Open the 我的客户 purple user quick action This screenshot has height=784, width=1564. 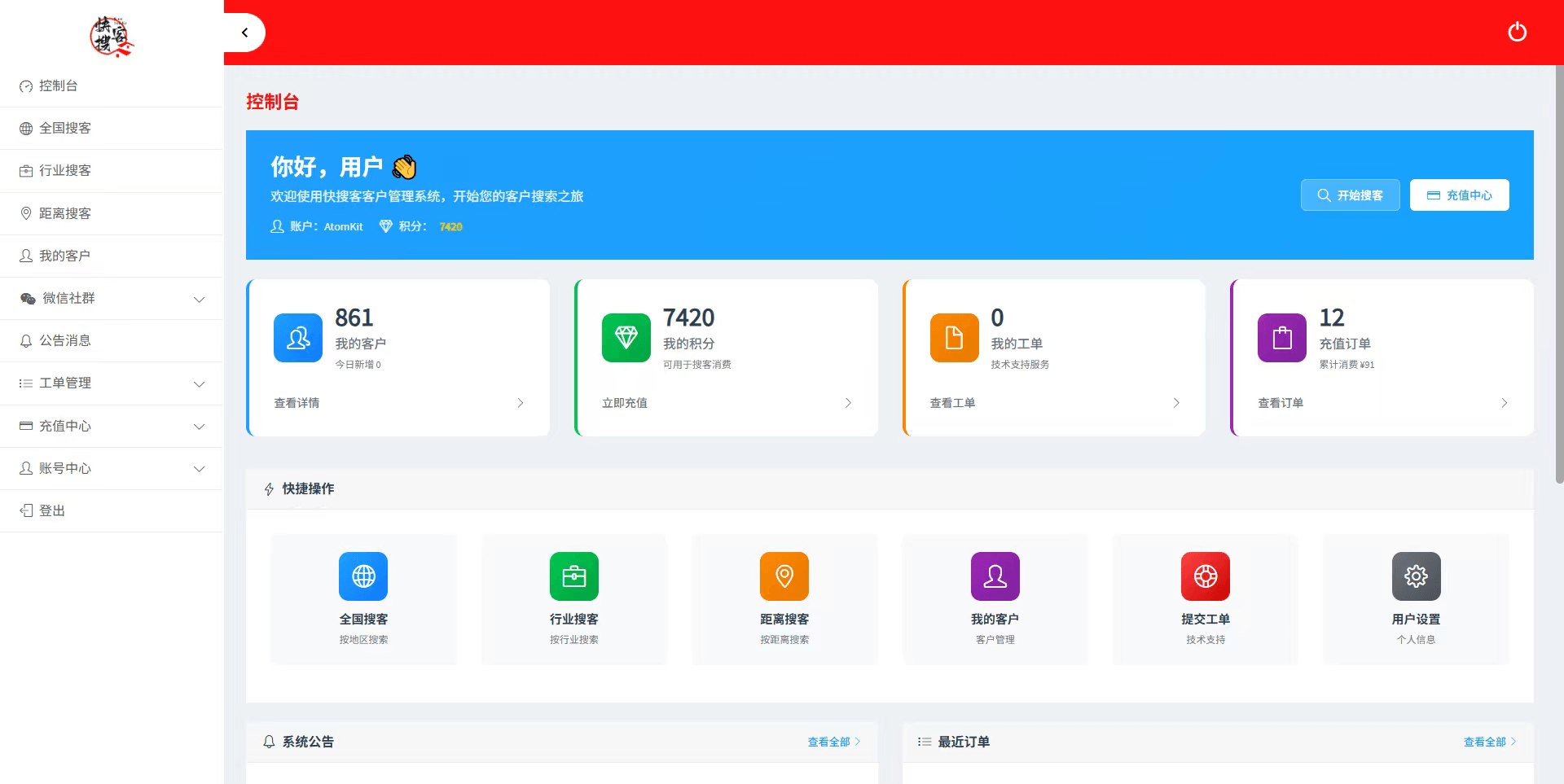[x=995, y=576]
